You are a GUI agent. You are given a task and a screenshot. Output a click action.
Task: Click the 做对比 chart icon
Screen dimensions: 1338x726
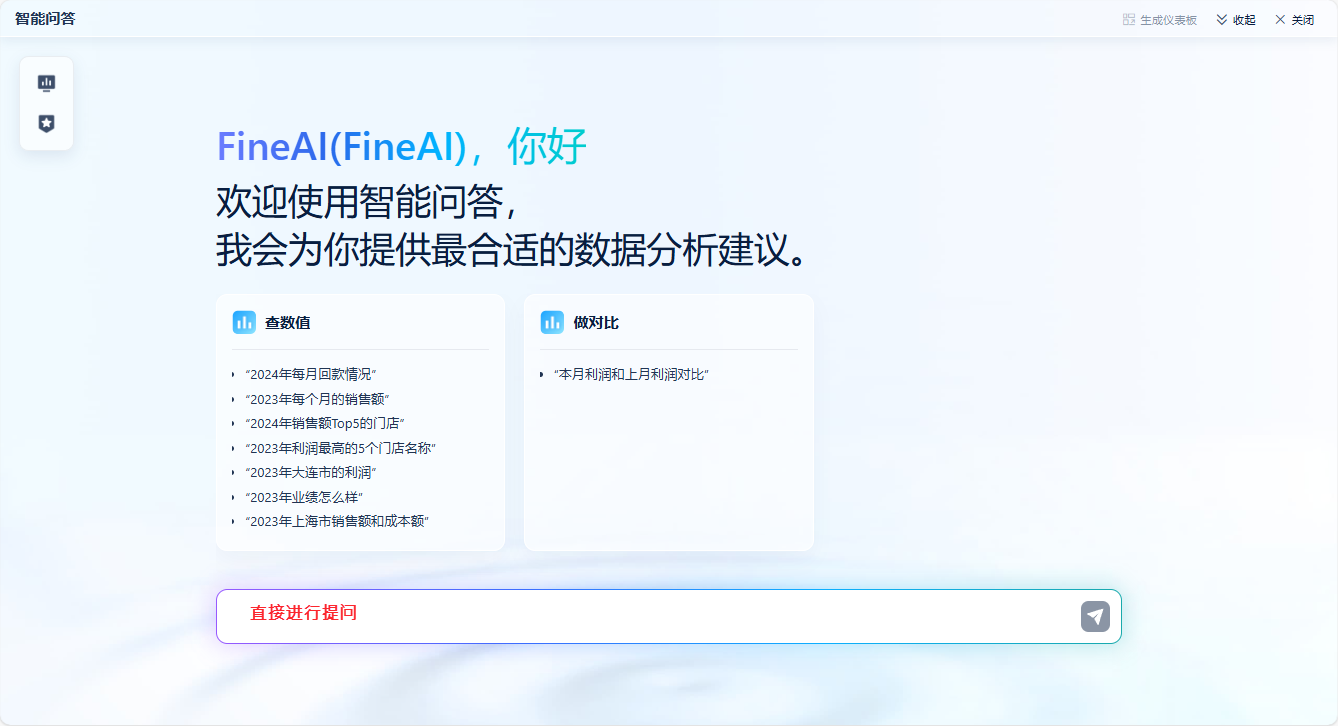552,322
